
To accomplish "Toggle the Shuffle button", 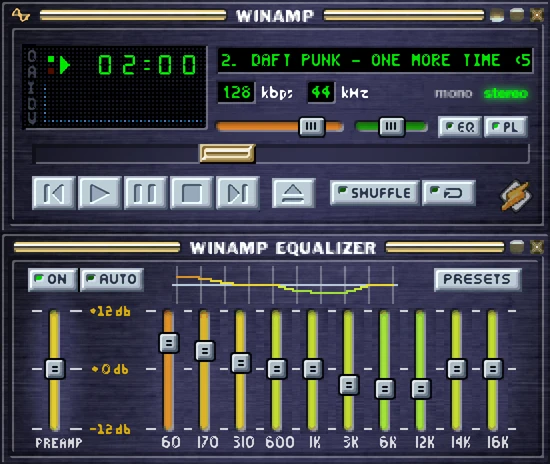I will [x=375, y=193].
